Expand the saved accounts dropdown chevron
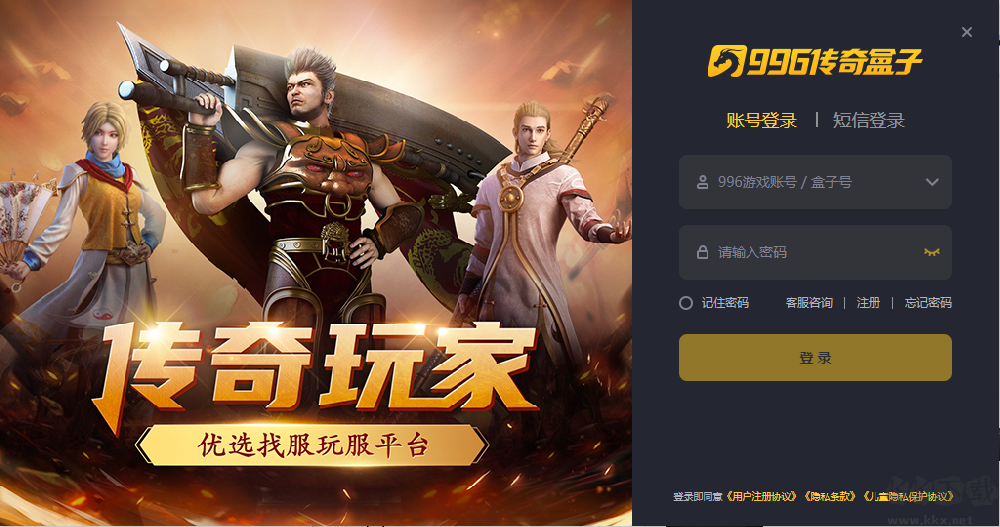 932,182
